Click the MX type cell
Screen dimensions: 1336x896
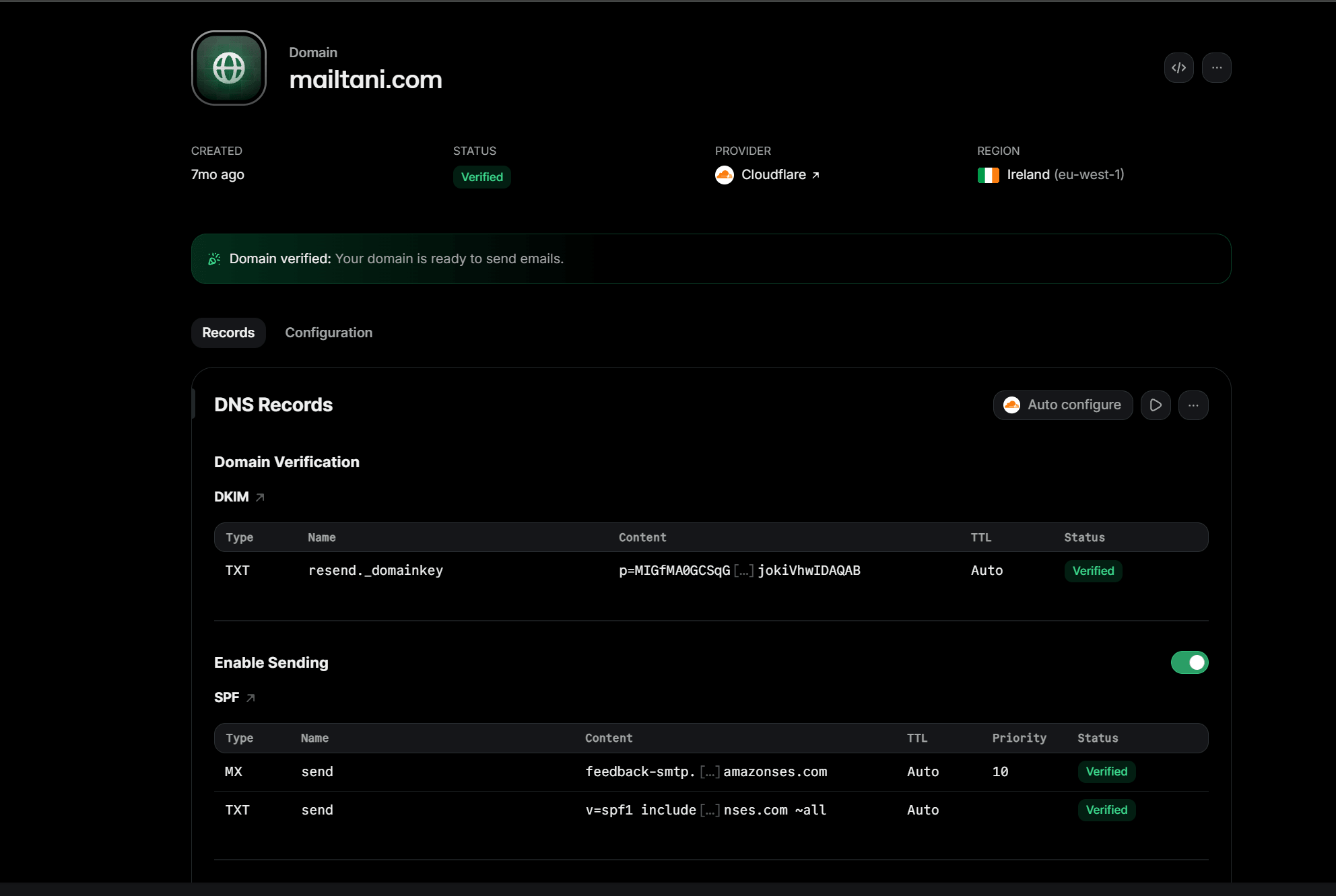234,772
